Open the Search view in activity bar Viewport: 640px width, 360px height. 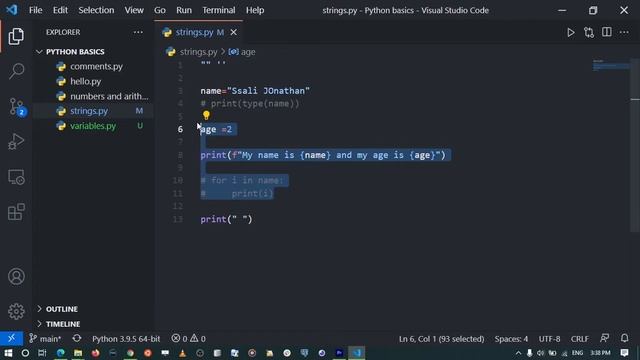point(16,71)
